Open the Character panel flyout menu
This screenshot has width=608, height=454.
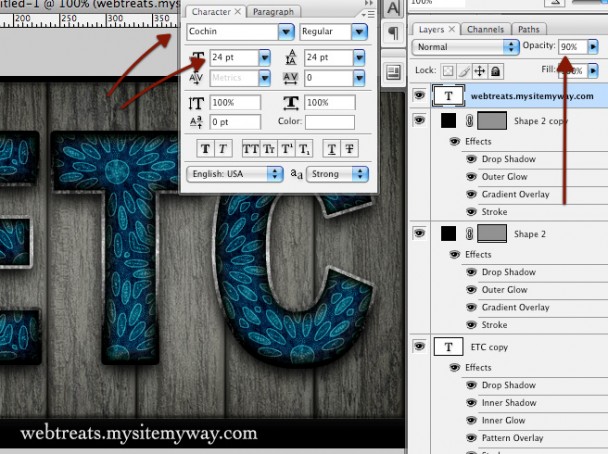click(368, 14)
